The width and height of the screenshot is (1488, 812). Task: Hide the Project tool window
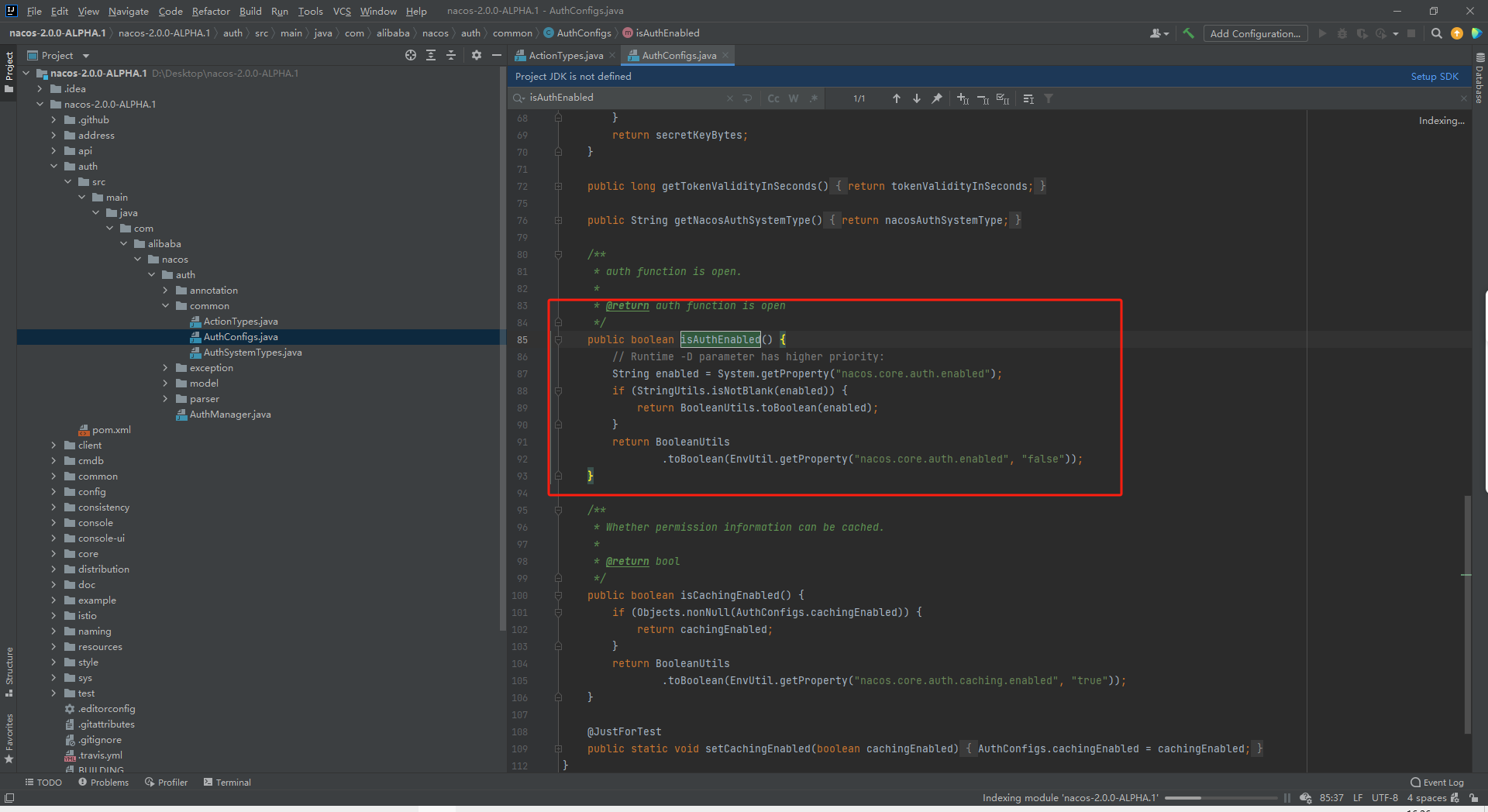pos(497,55)
